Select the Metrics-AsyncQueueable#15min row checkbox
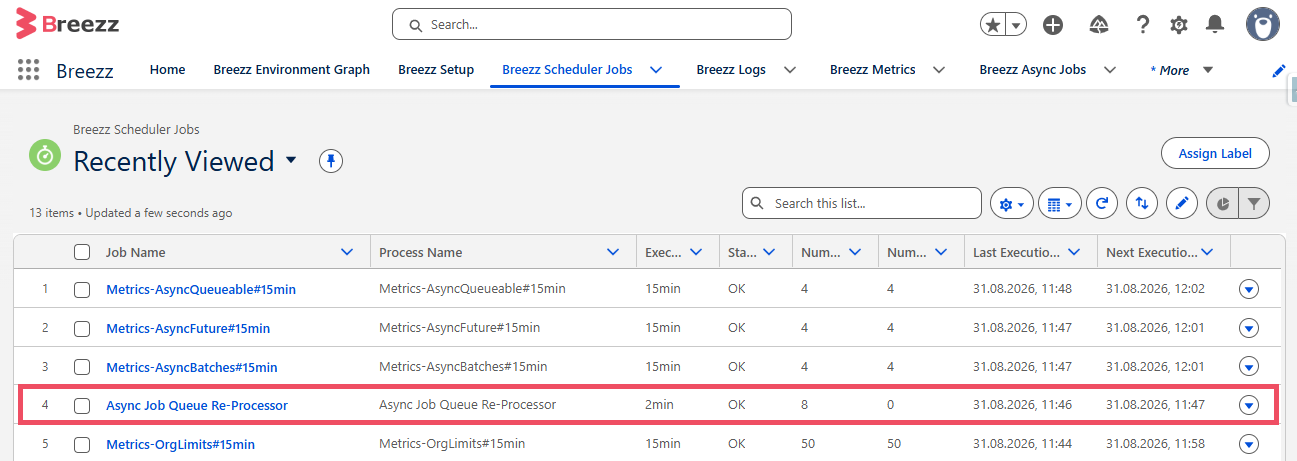 point(82,289)
